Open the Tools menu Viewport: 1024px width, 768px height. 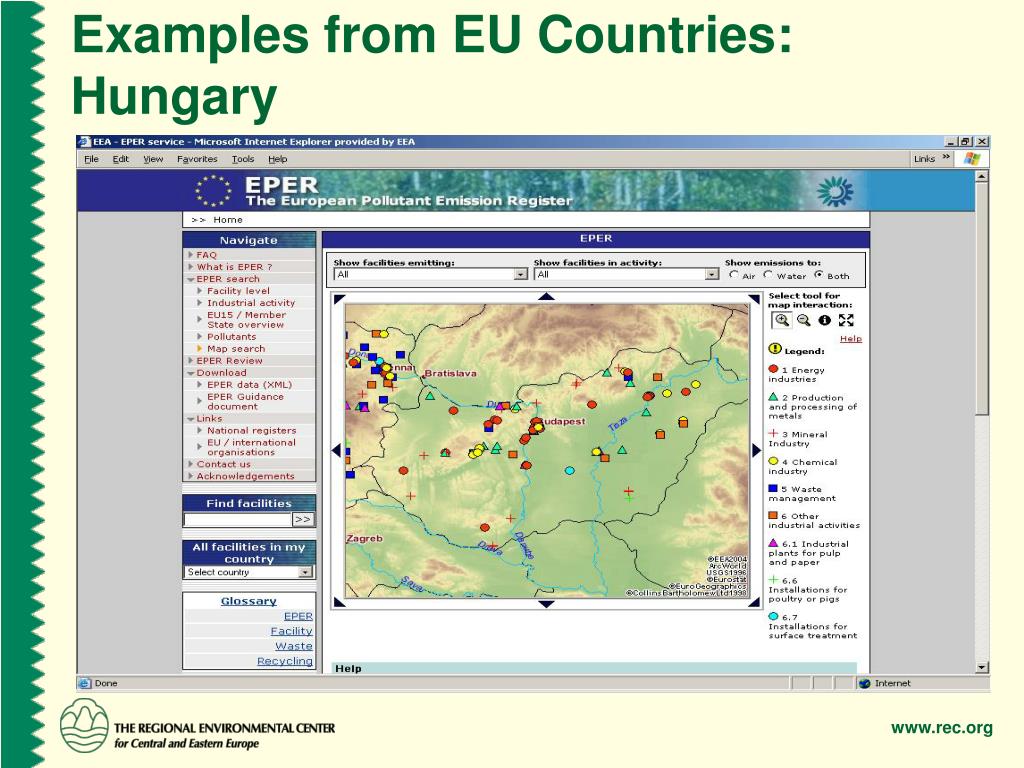(x=243, y=159)
